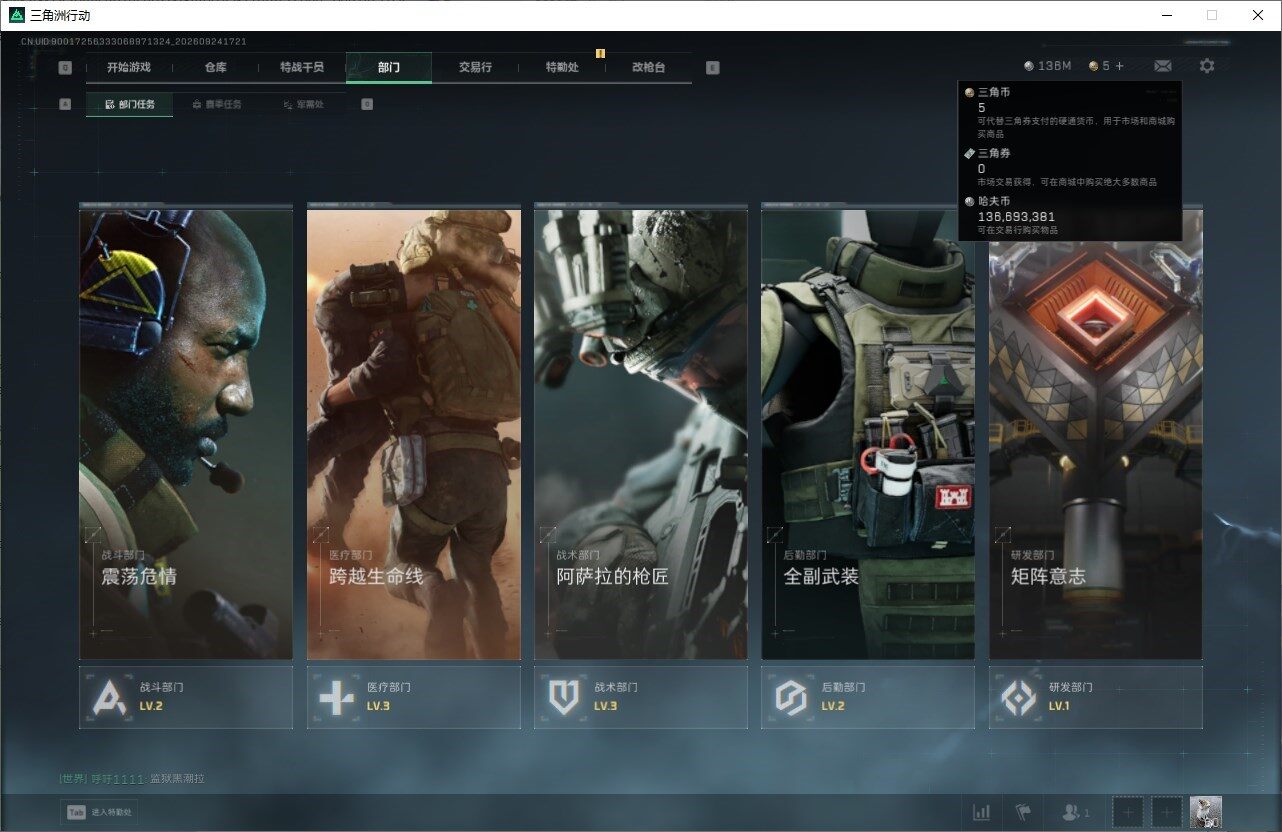Screen dimensions: 1282x832
Task: Click the 战术部门 LV.3 level label
Action: (x=606, y=706)
